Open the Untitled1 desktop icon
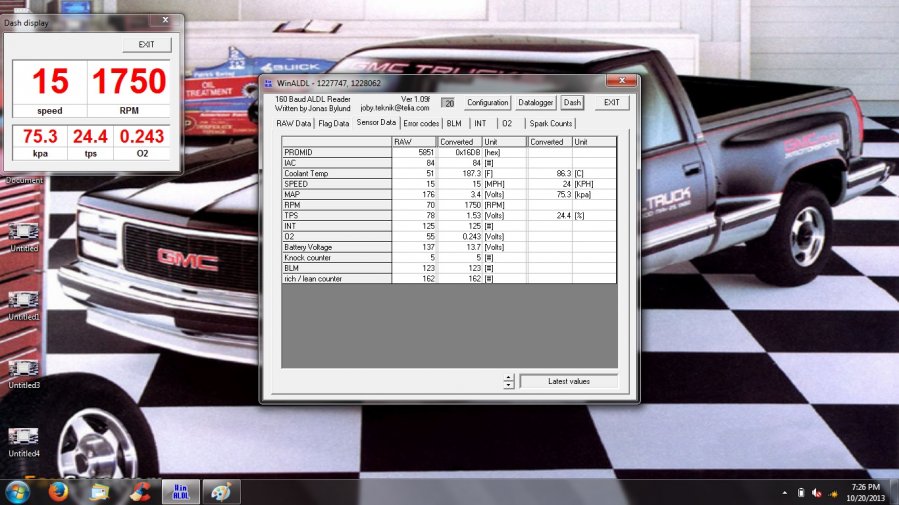Screen dimensions: 899x505 click(x=24, y=306)
